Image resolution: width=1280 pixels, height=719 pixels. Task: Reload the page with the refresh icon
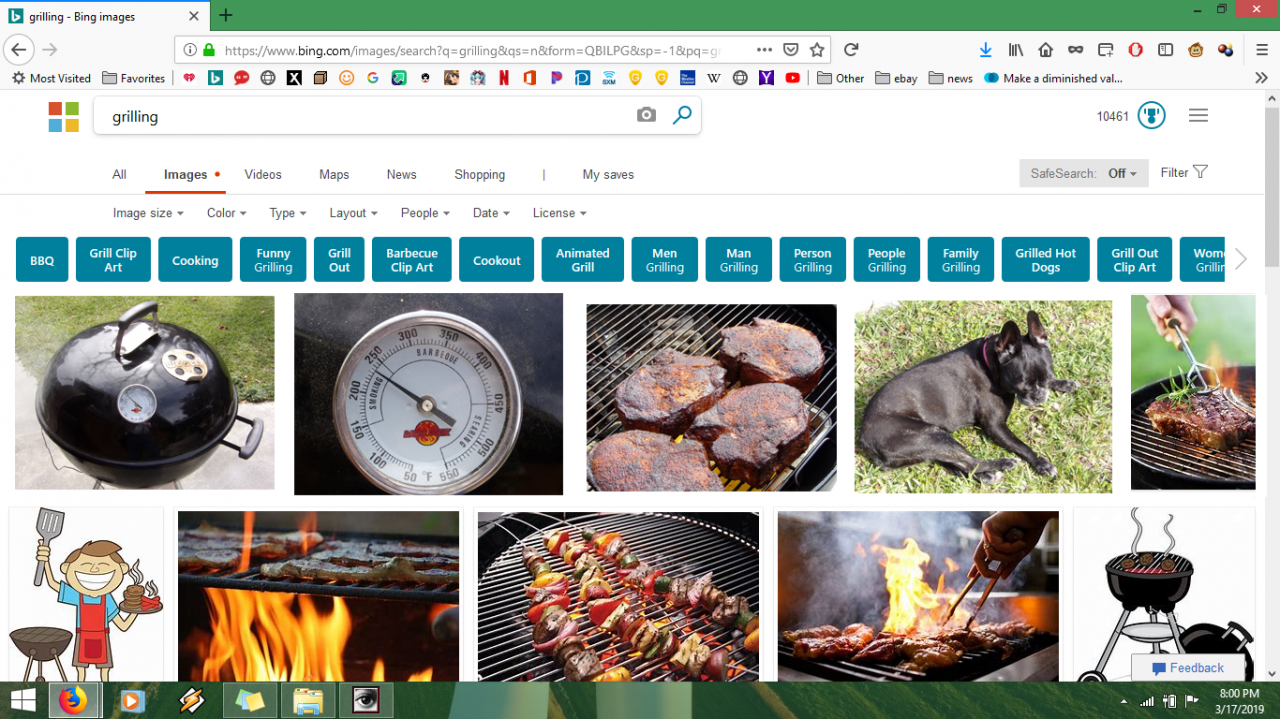pos(851,50)
